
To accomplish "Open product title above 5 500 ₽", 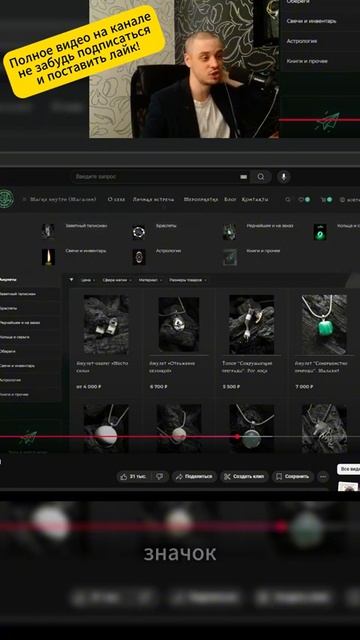I will [247, 367].
